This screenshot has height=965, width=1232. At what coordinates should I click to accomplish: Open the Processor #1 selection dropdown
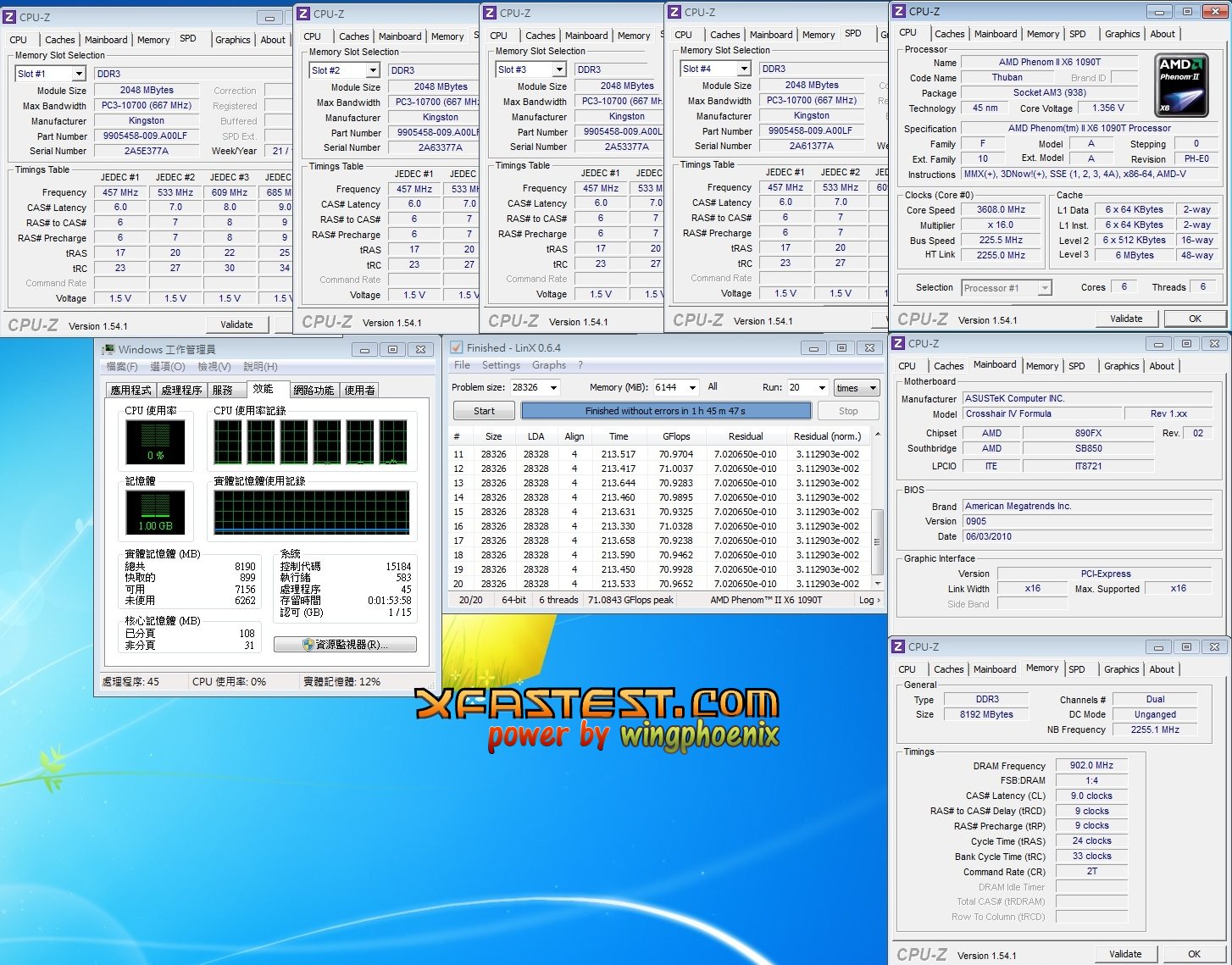click(x=1045, y=288)
